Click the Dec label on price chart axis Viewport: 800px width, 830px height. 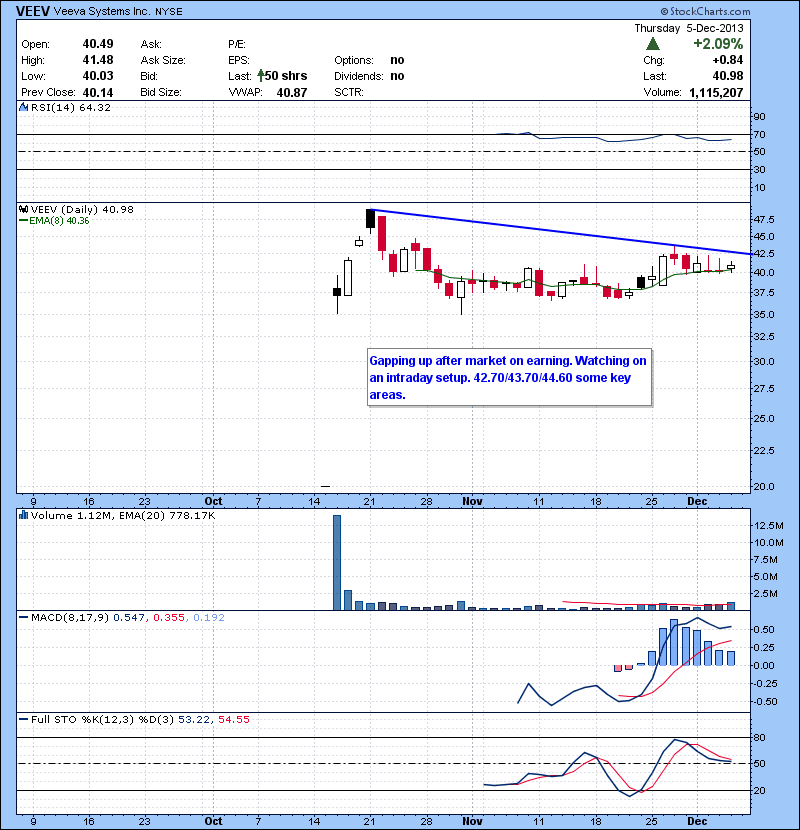pos(697,501)
